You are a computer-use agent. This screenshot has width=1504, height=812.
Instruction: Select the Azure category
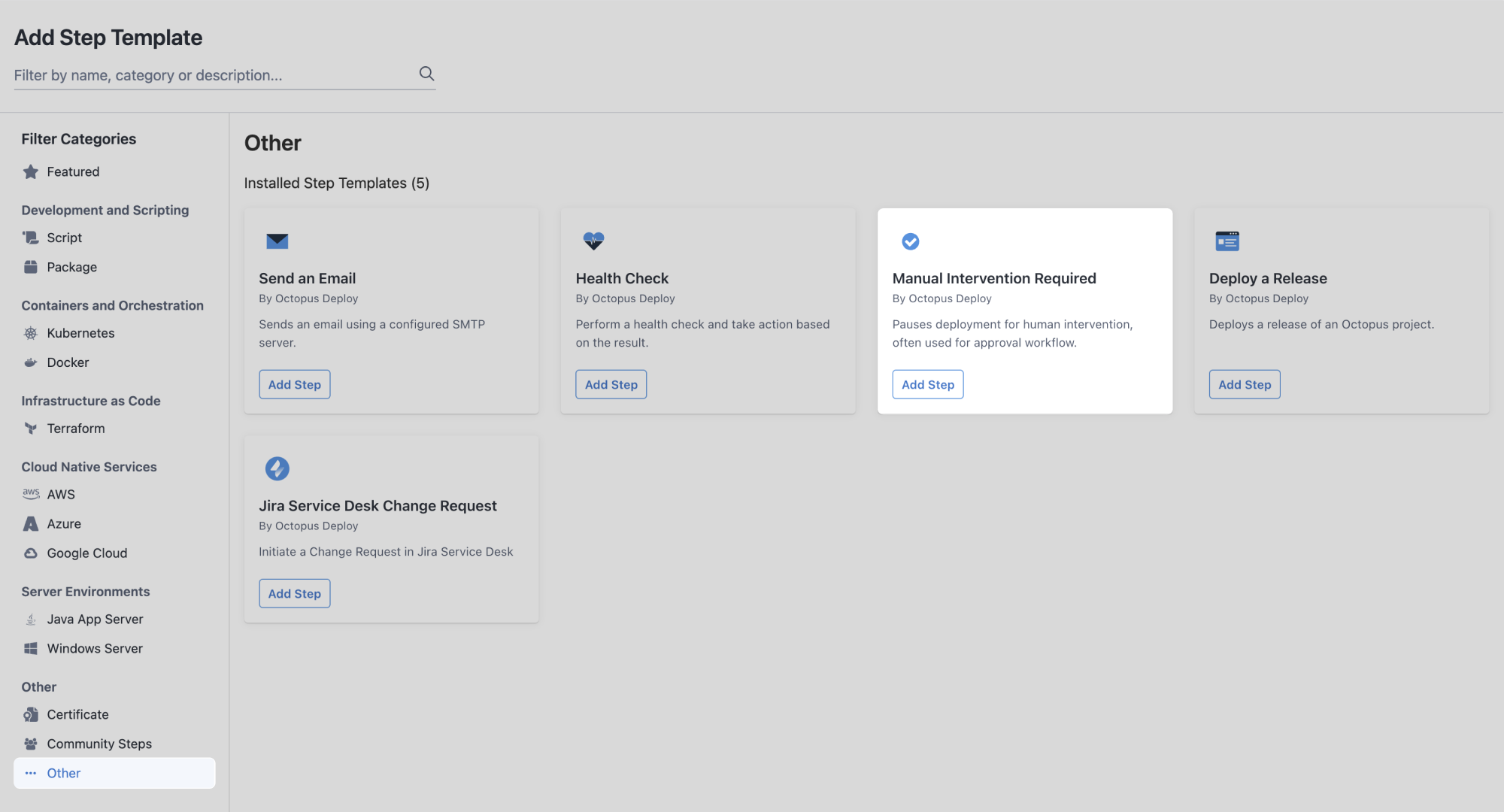114,524
